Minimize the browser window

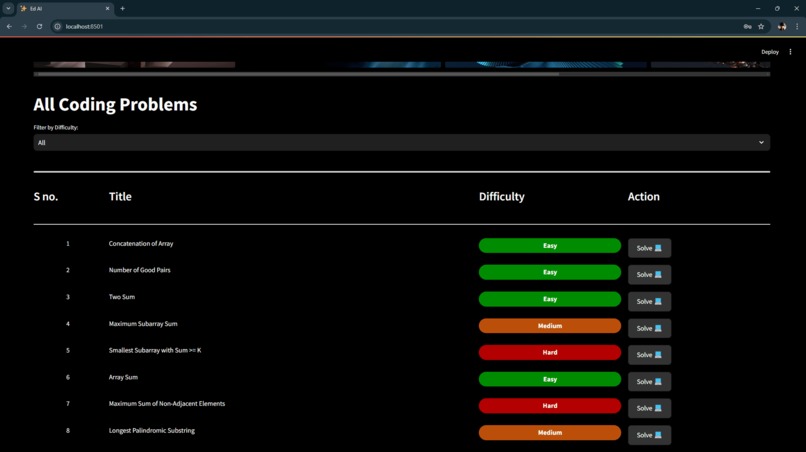coord(758,8)
